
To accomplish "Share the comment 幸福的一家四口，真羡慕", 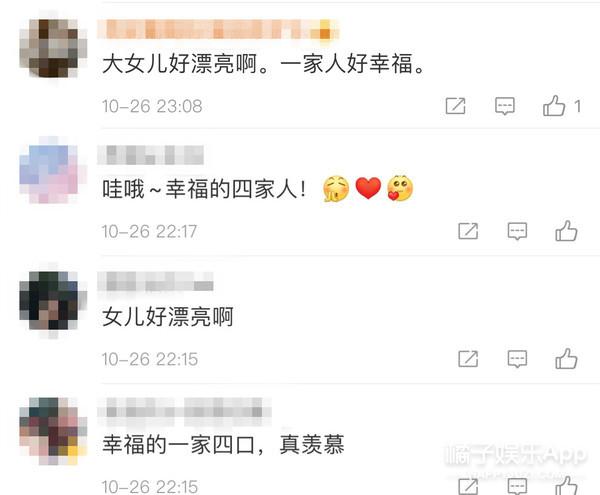I will coord(468,486).
